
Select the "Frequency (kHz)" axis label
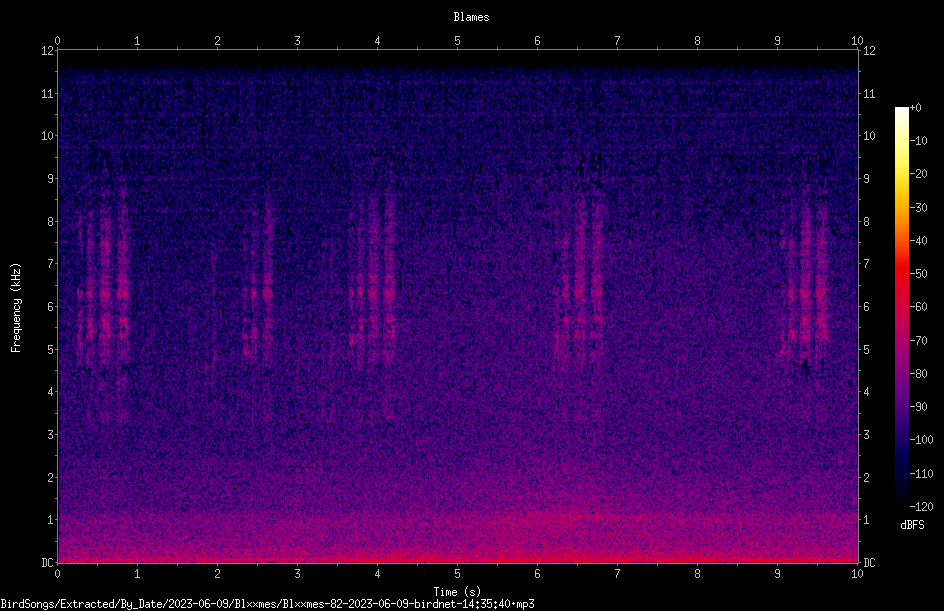click(x=16, y=308)
